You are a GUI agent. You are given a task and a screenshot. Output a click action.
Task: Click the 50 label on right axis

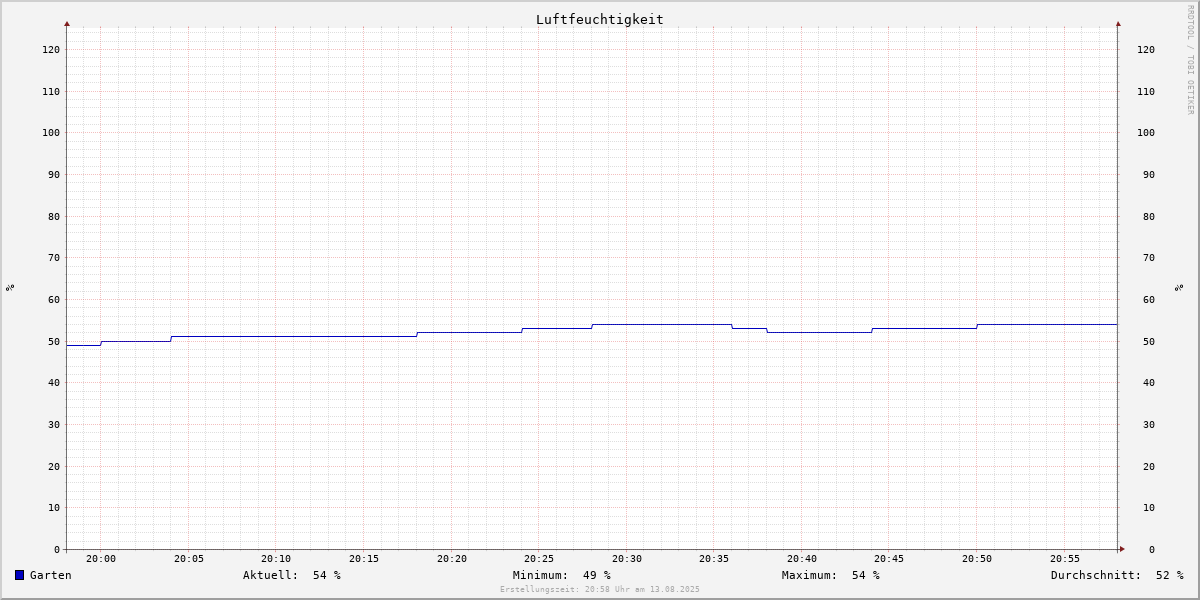(x=1149, y=342)
